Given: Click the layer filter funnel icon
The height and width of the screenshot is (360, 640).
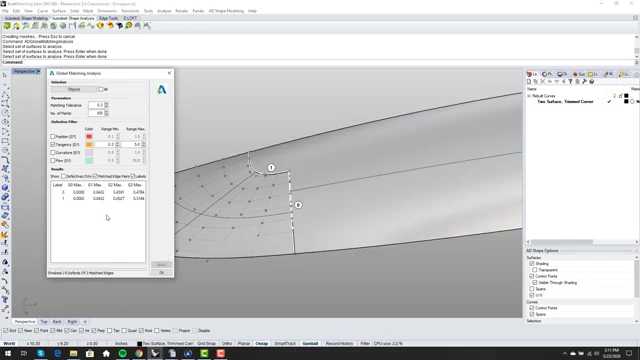Looking at the screenshot, I should click(x=571, y=82).
